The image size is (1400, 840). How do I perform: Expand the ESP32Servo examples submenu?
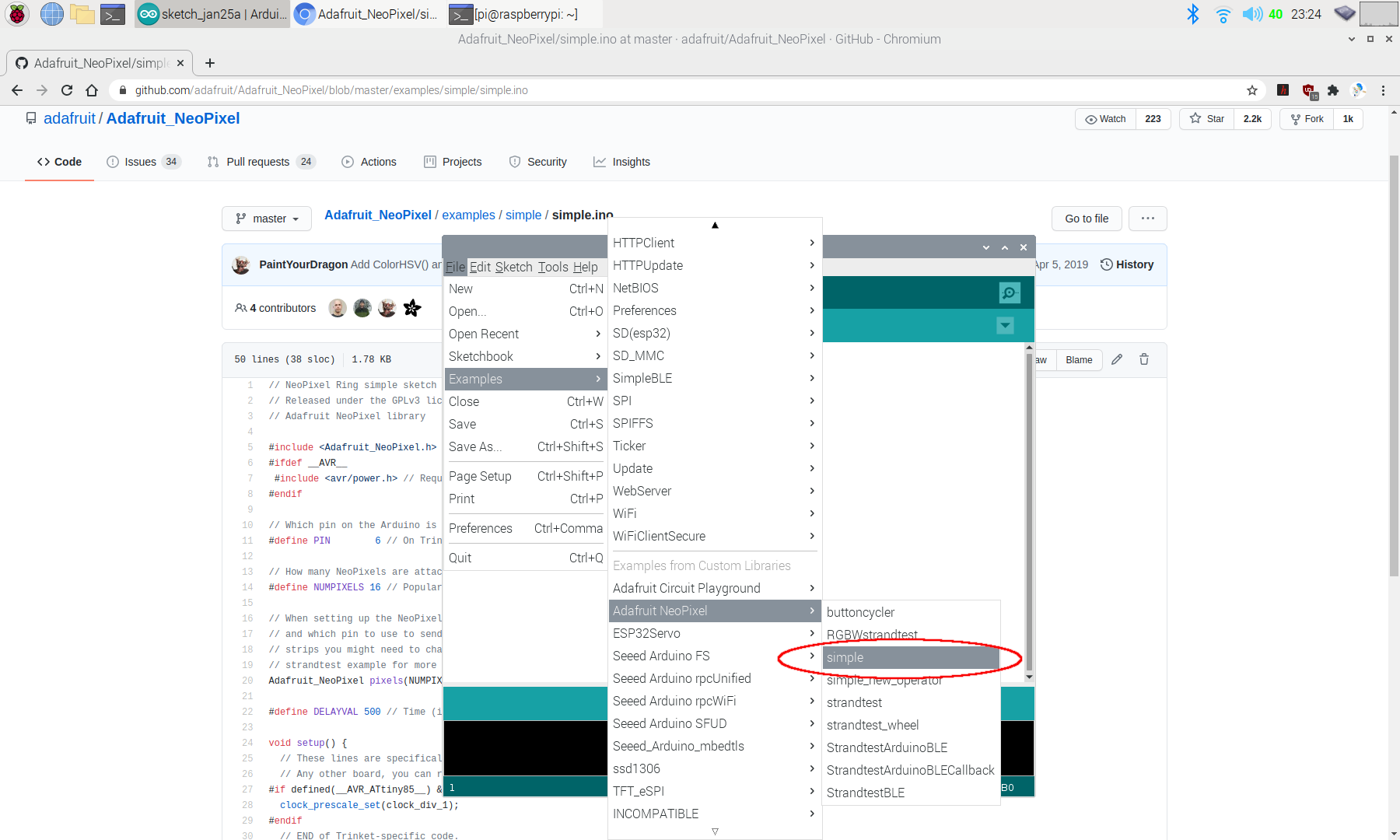pos(715,633)
